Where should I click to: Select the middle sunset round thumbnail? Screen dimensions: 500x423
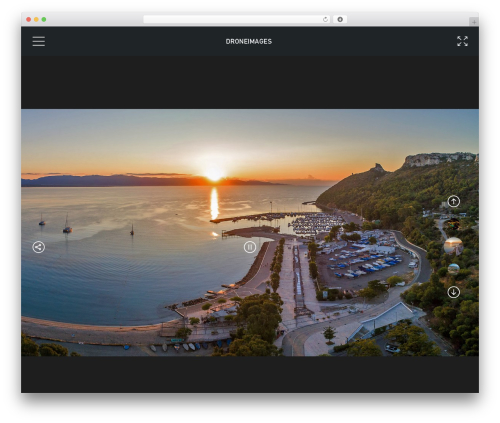coord(453,246)
